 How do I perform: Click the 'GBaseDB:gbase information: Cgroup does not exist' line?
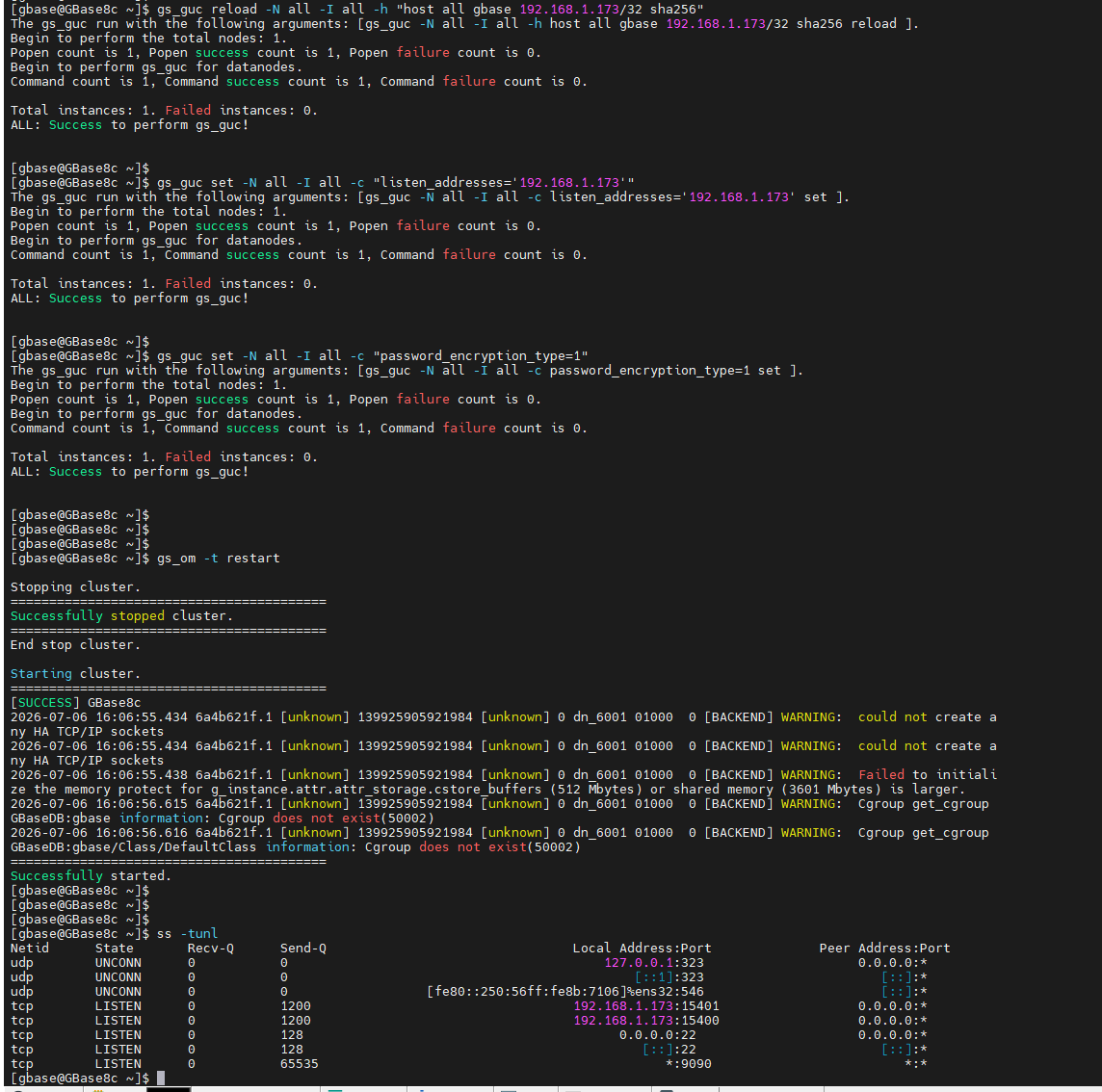223,819
